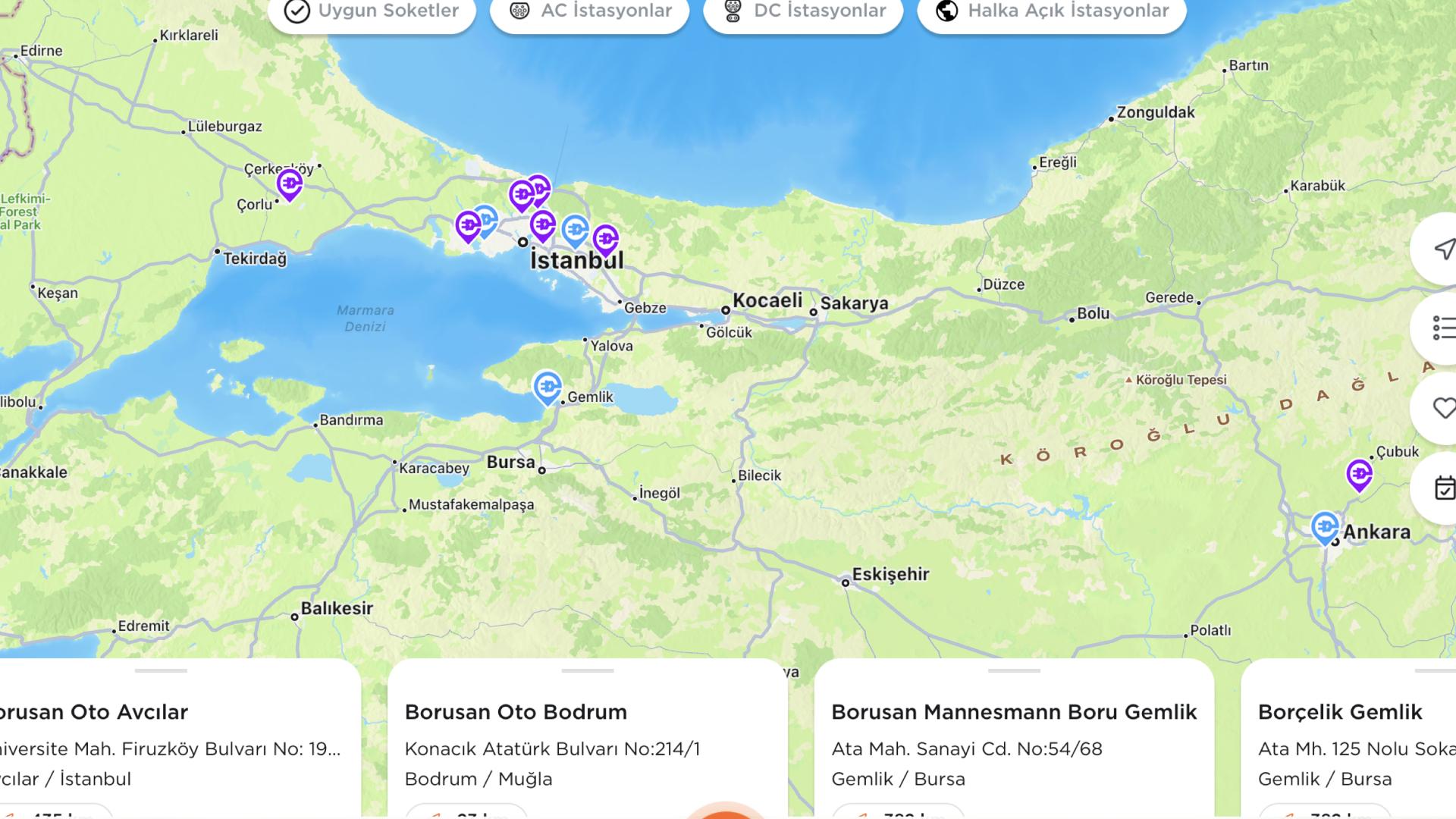
Task: Toggle the Halka Açık İstasyonlar filter
Action: pyautogui.click(x=1052, y=11)
